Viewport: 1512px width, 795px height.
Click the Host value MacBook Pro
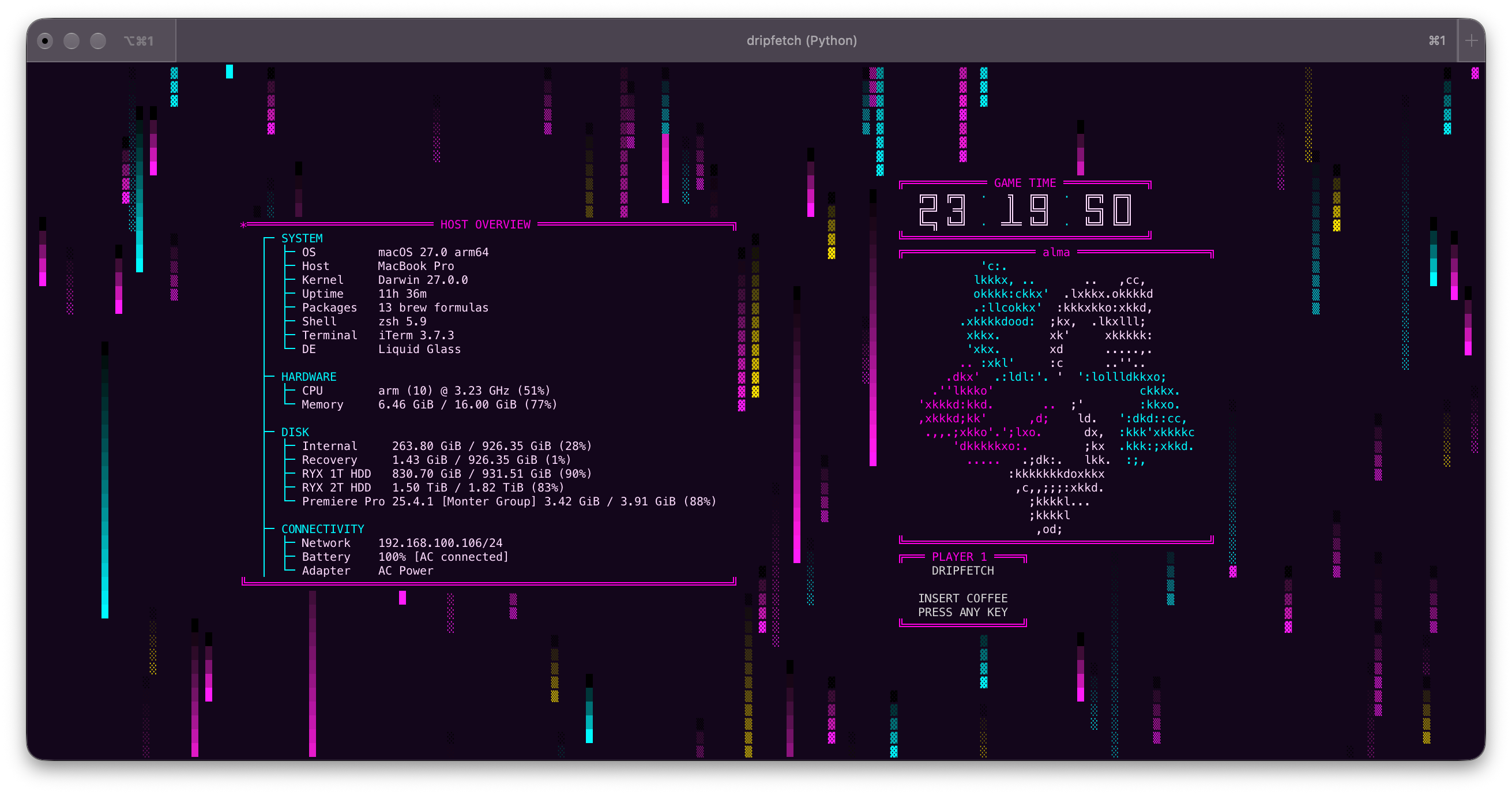[416, 266]
